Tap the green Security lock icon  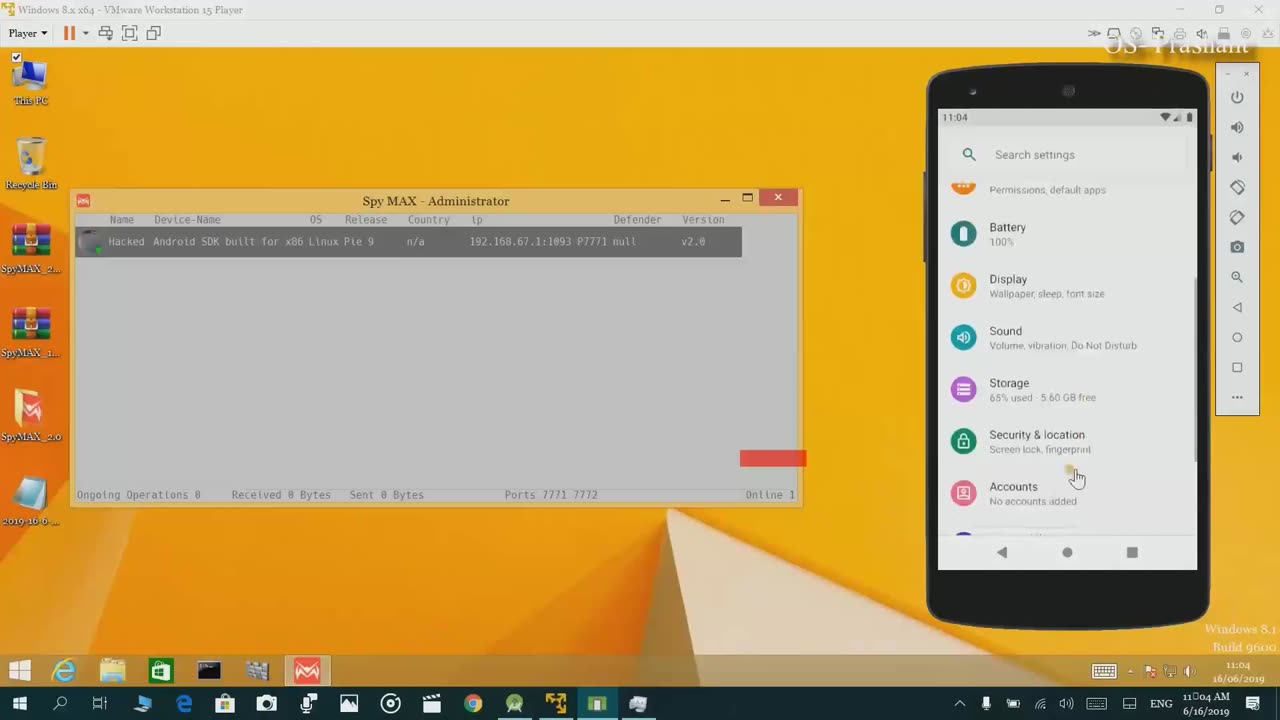tap(963, 441)
